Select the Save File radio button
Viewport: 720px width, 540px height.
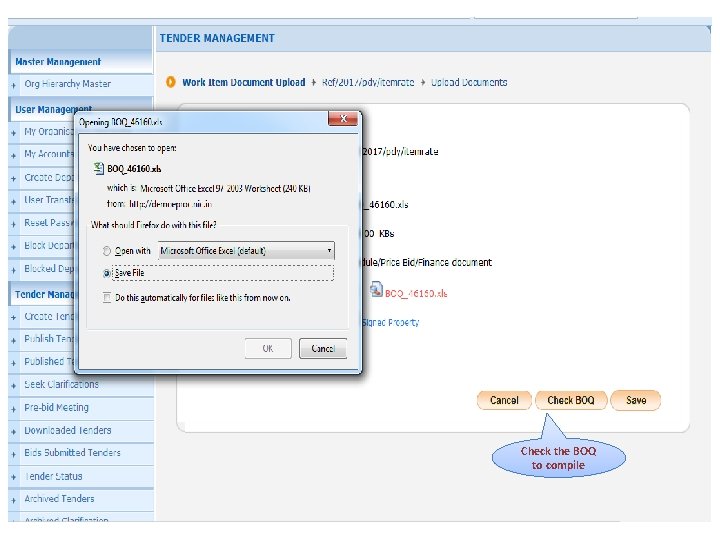tap(107, 273)
